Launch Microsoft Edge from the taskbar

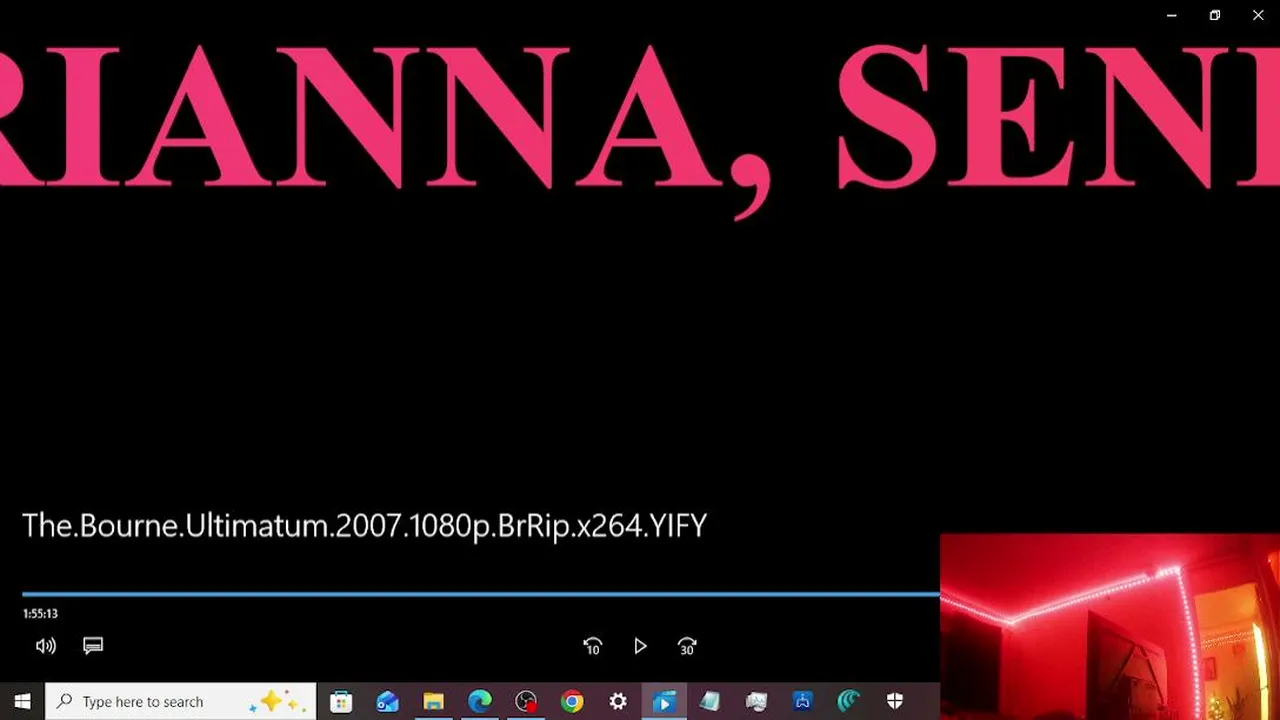480,701
